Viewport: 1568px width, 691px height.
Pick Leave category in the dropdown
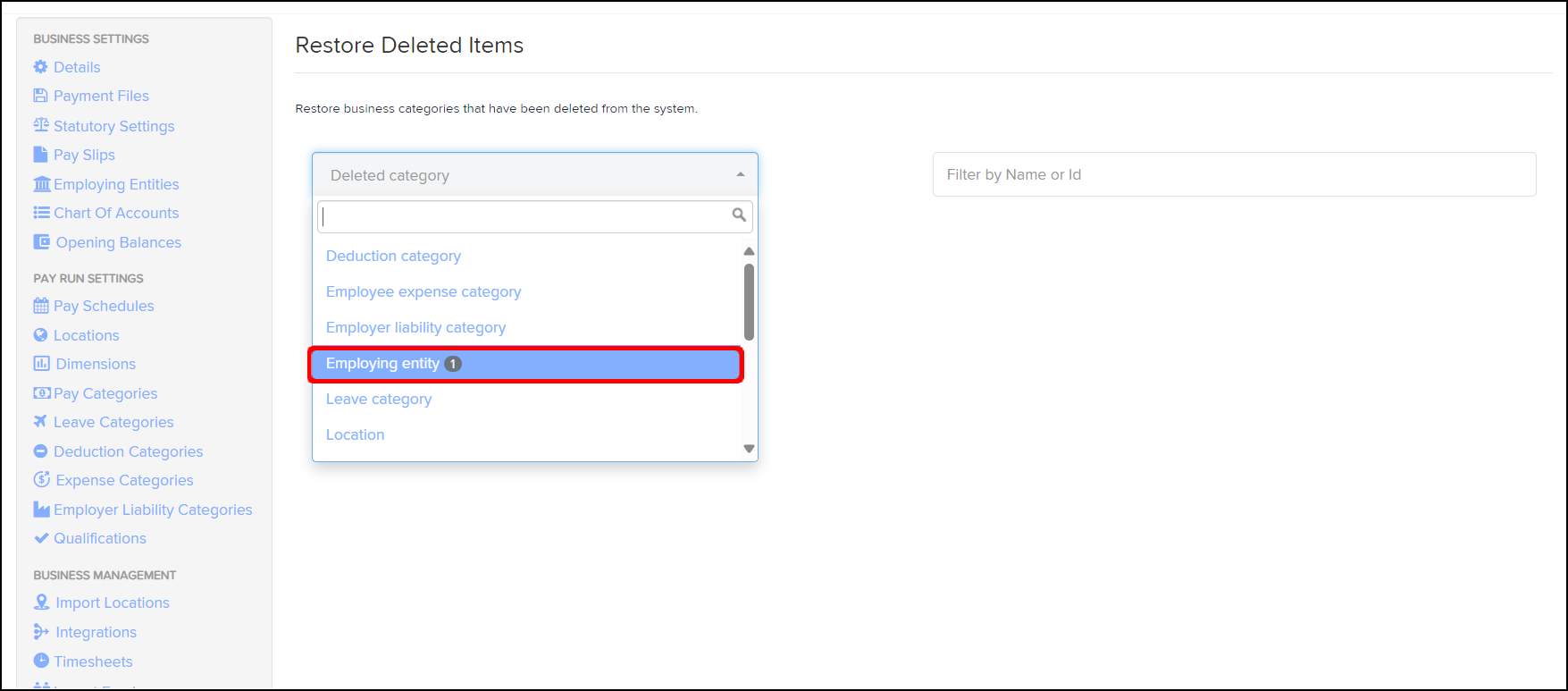click(379, 400)
